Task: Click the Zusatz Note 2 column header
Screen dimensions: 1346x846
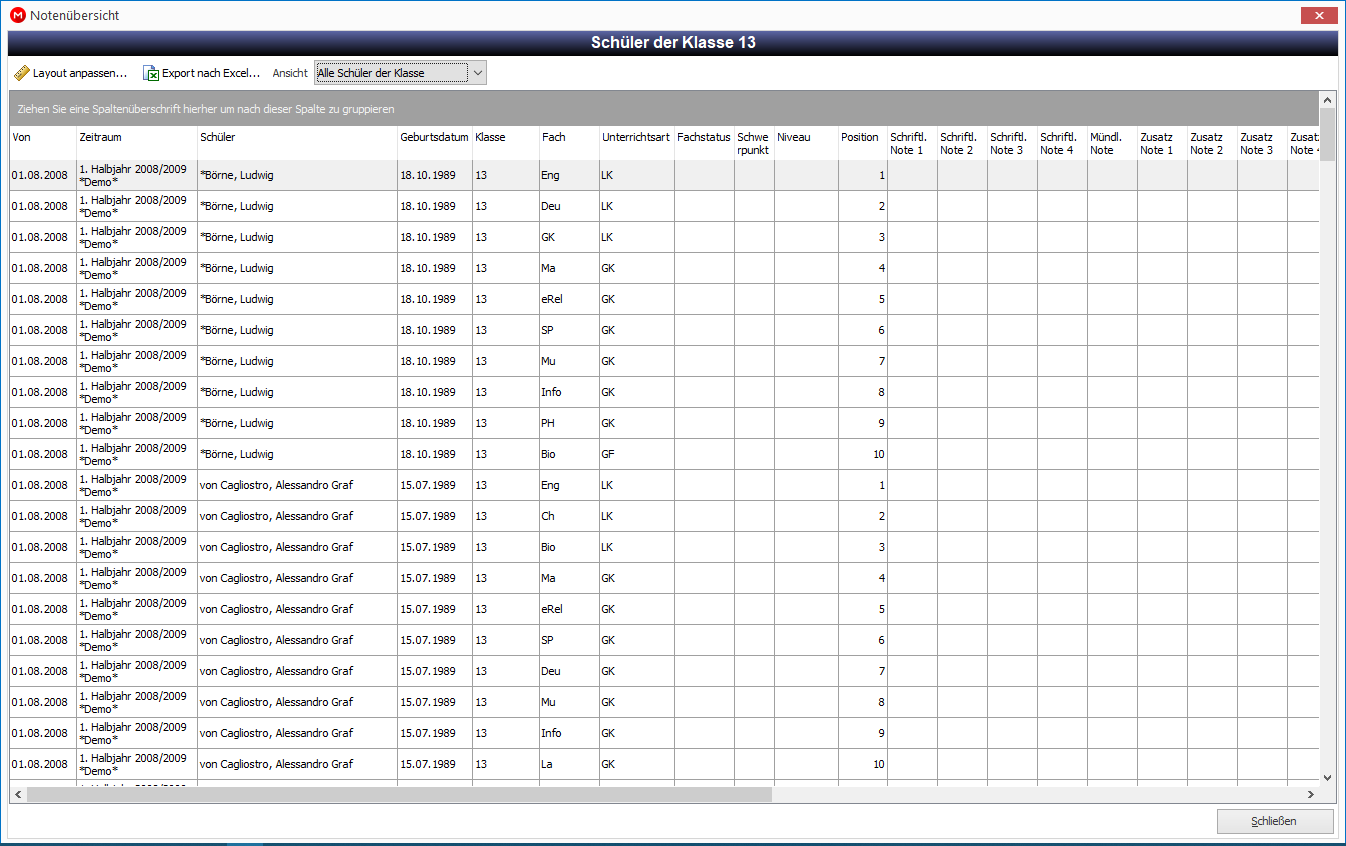Action: (1212, 143)
